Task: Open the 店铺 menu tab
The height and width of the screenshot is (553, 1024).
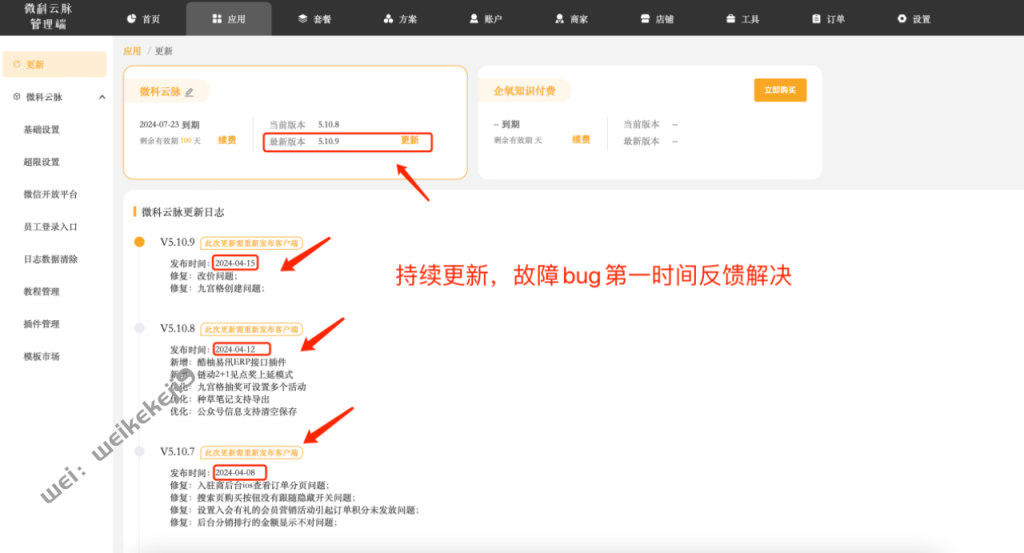Action: click(x=657, y=19)
